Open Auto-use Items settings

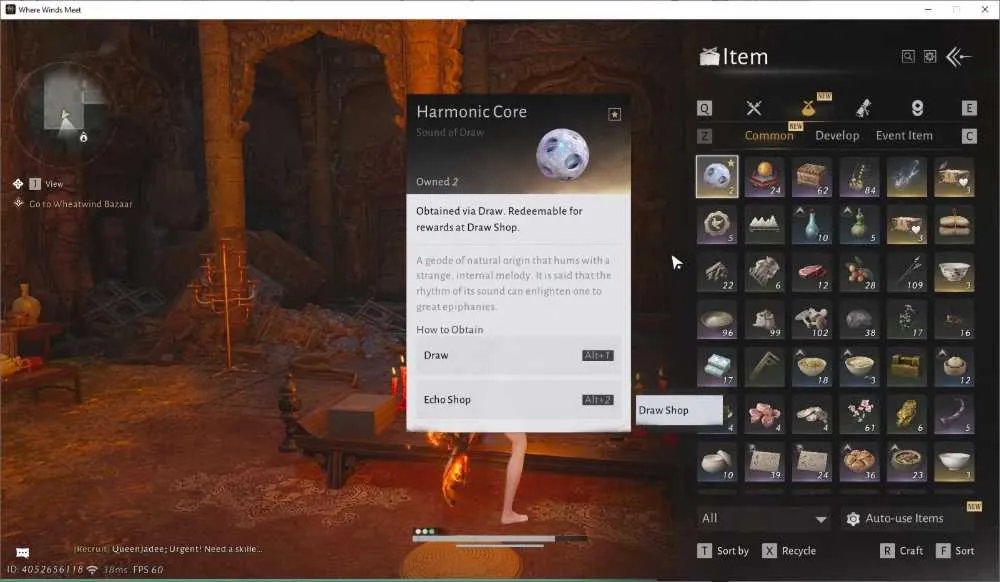[x=910, y=518]
